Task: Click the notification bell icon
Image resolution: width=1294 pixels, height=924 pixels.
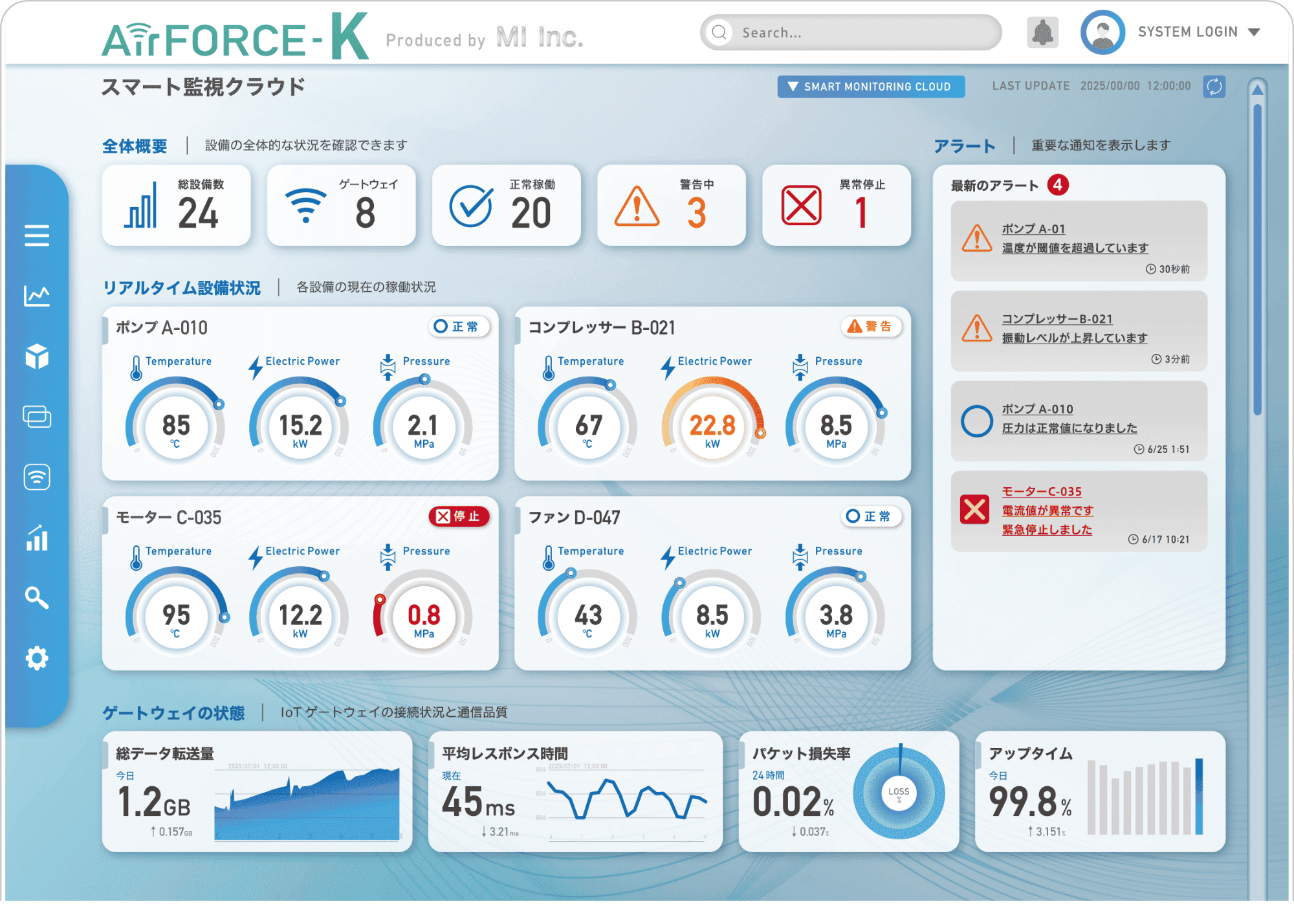Action: tap(1042, 32)
